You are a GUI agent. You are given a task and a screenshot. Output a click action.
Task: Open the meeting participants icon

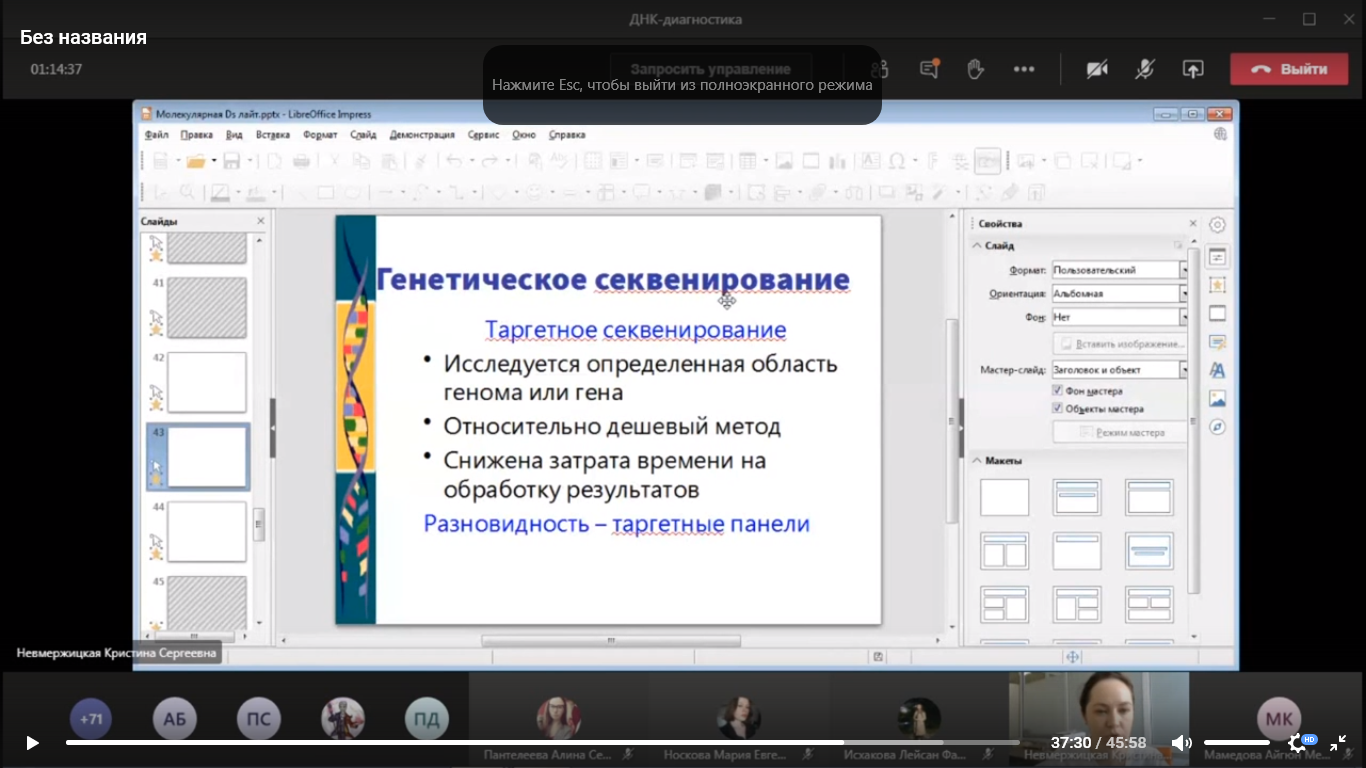click(x=880, y=69)
